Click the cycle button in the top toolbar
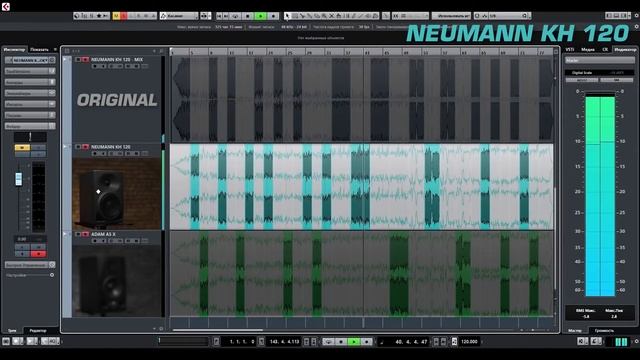 point(236,16)
